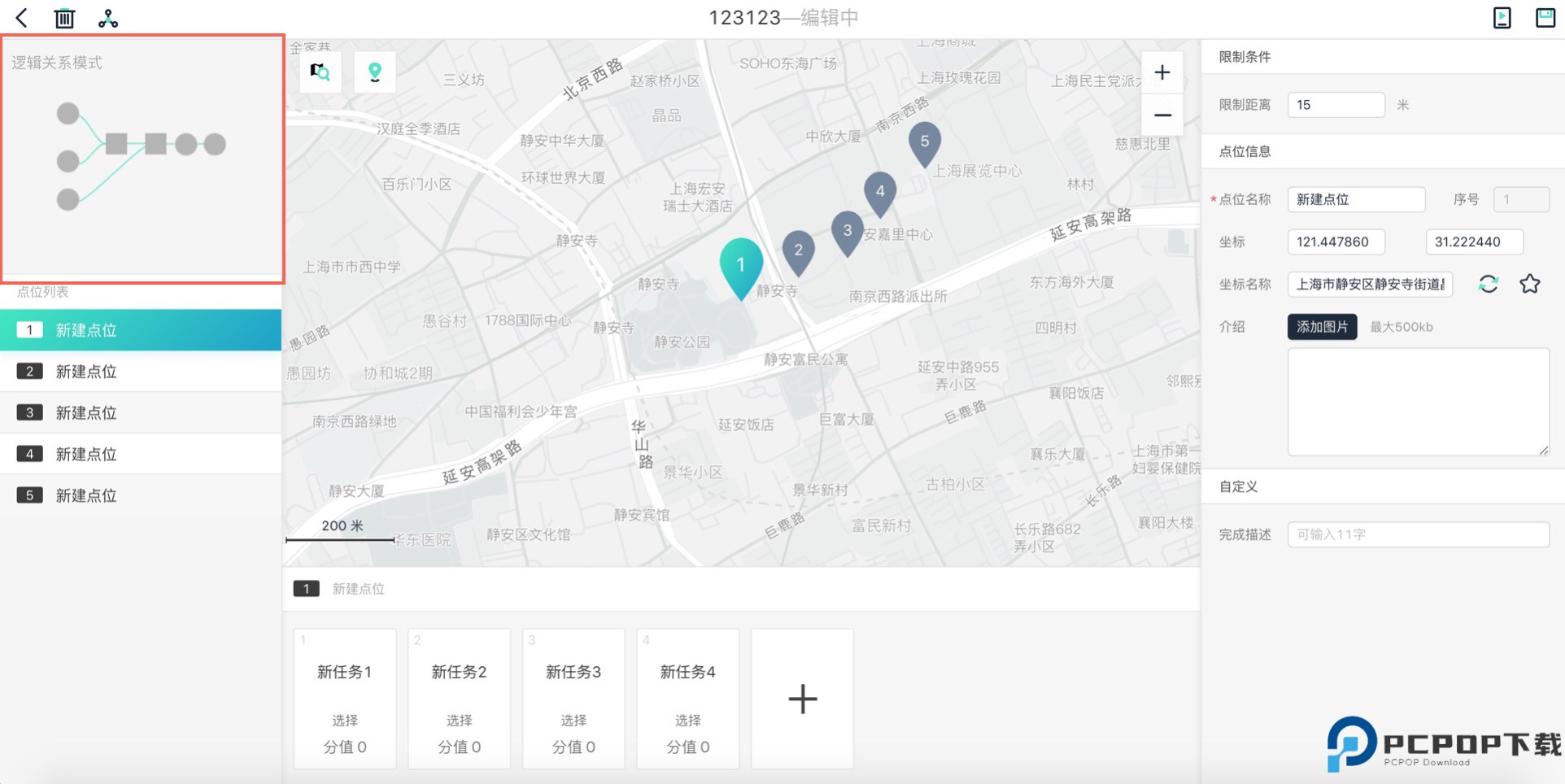The image size is (1565, 784).
Task: Add a new task card
Action: tap(802, 699)
